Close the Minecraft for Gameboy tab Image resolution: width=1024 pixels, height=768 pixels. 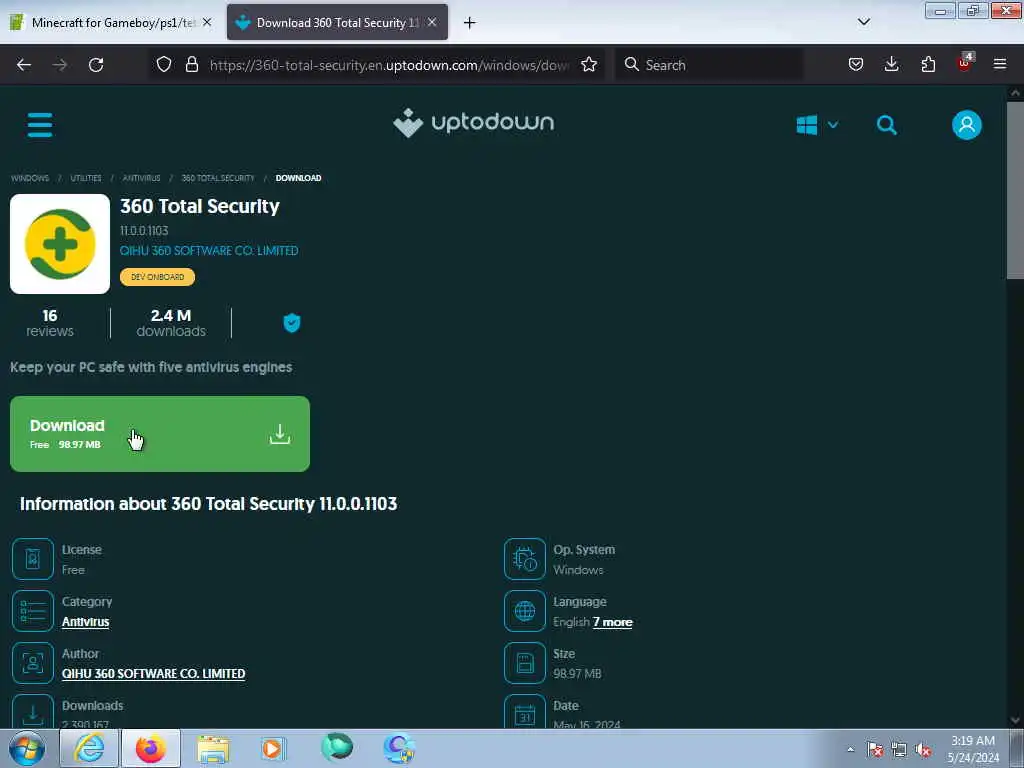coord(207,22)
